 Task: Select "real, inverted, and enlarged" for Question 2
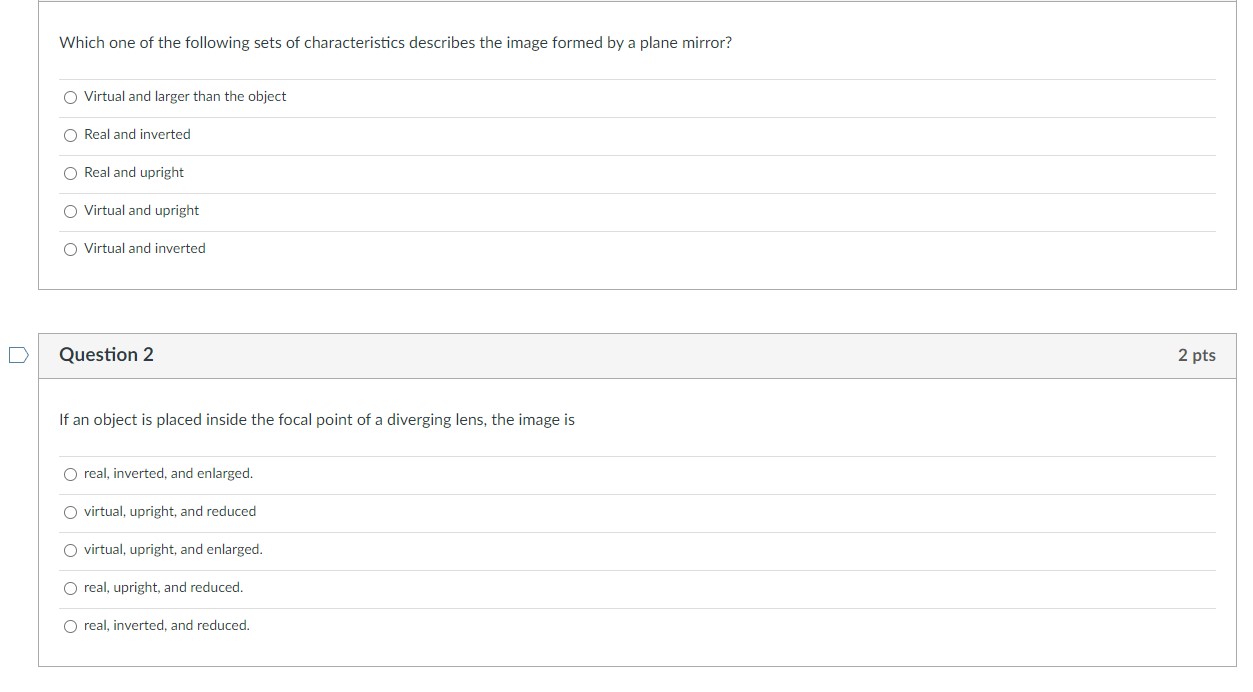[x=70, y=474]
